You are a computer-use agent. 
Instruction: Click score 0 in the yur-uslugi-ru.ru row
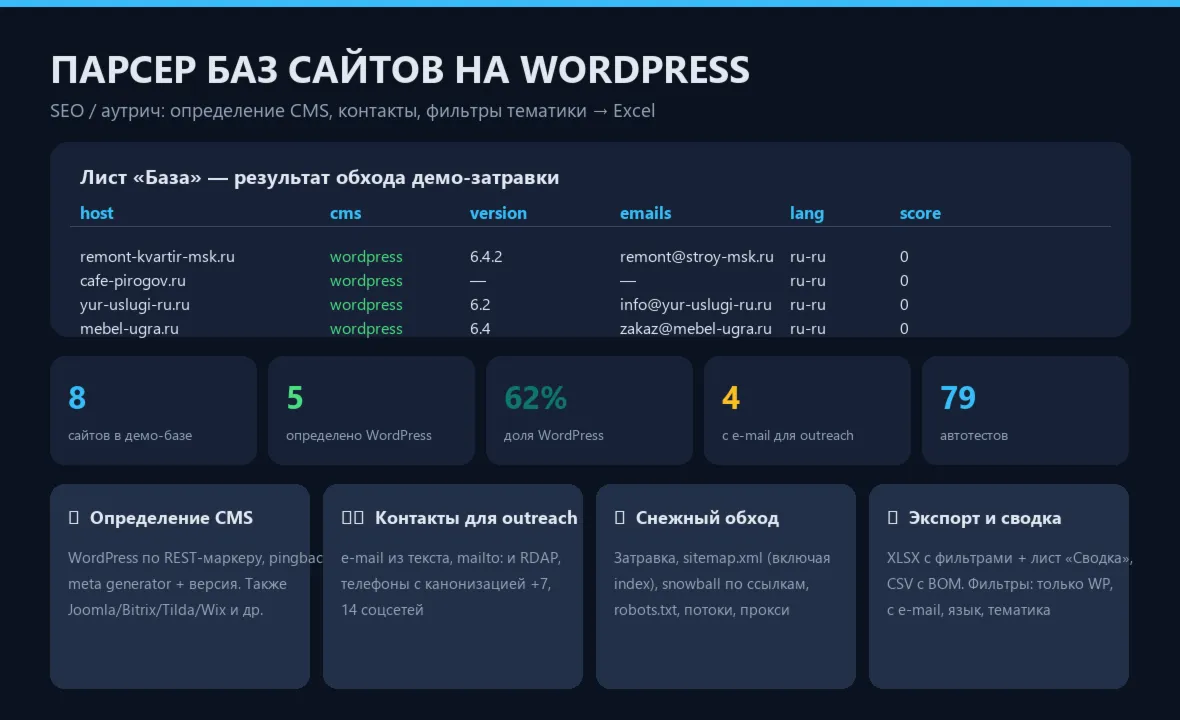(904, 305)
